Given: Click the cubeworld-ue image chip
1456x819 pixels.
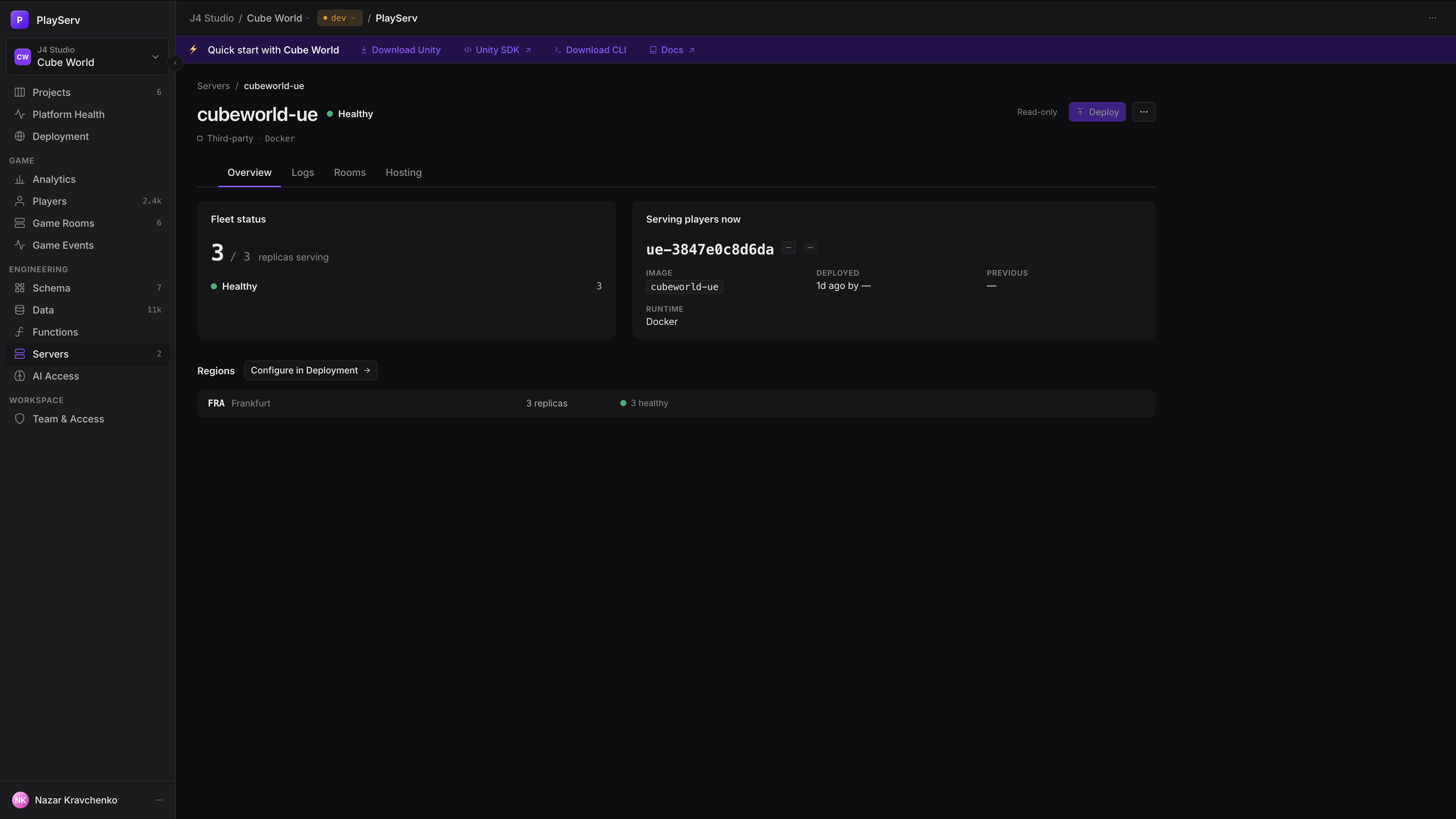Looking at the screenshot, I should [x=684, y=287].
